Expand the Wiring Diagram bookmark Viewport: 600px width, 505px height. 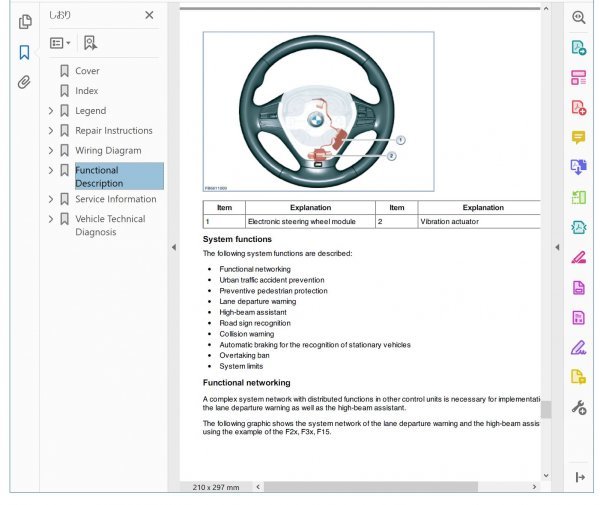51,150
